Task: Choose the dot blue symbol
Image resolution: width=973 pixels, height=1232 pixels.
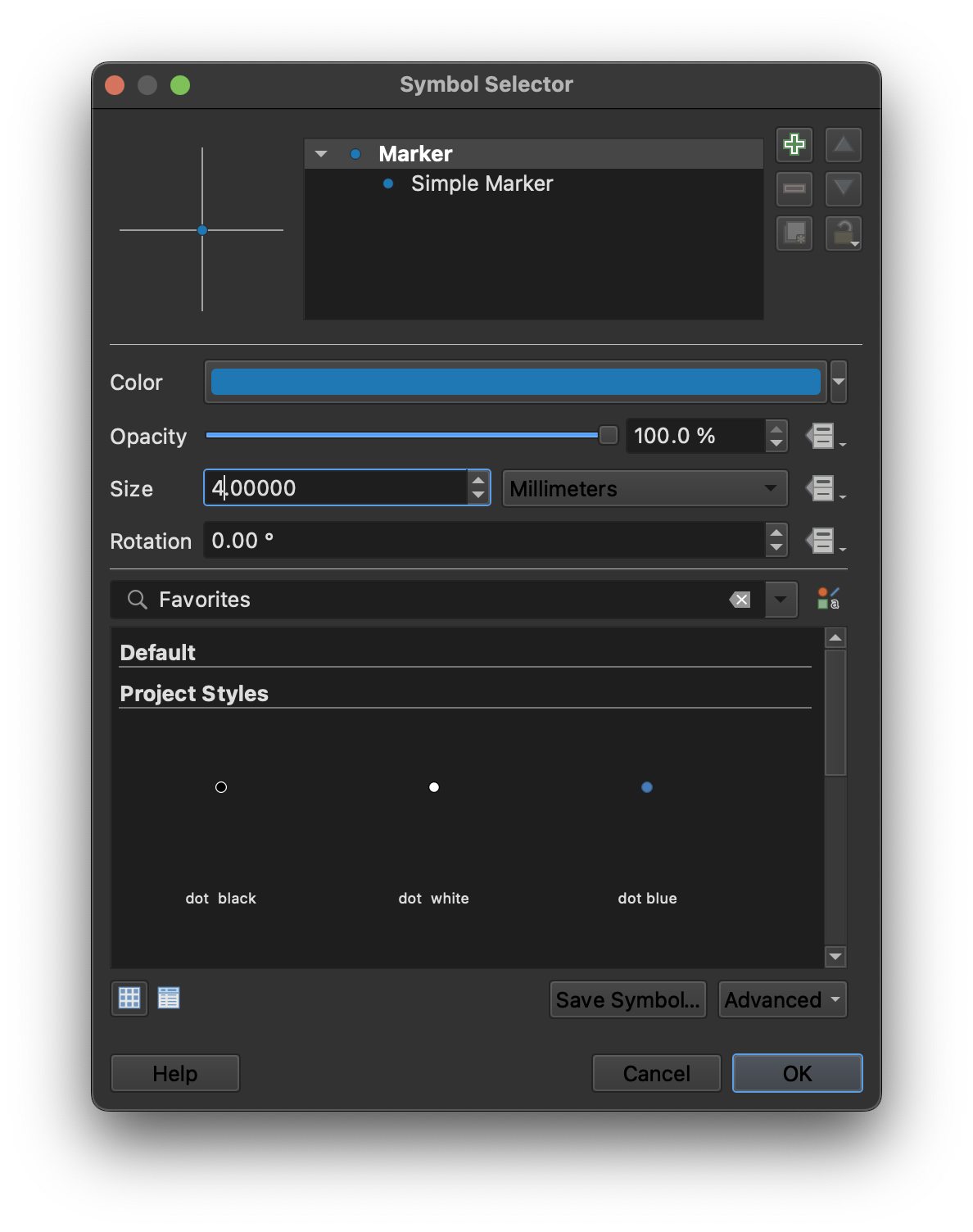Action: click(647, 787)
